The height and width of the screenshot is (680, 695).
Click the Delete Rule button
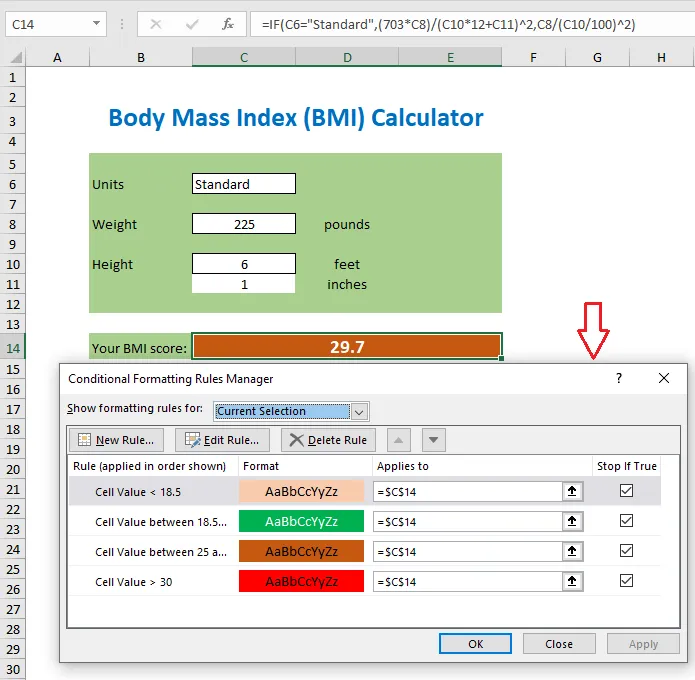click(x=328, y=440)
